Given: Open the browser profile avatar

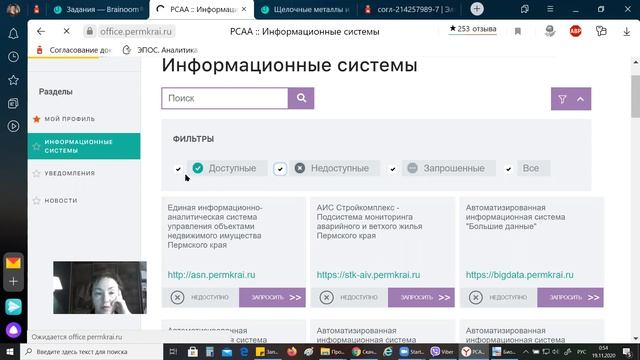Looking at the screenshot, I should [13, 9].
